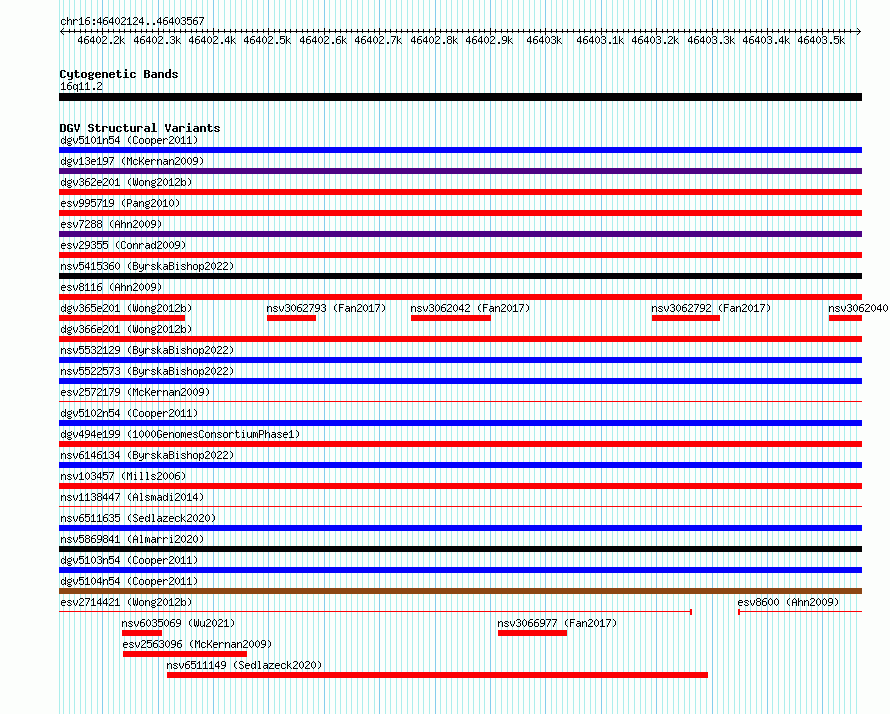This screenshot has width=890, height=714.
Task: Click nsv6146134 (ByrskaBishop2022) label
Action: pyautogui.click(x=147, y=455)
